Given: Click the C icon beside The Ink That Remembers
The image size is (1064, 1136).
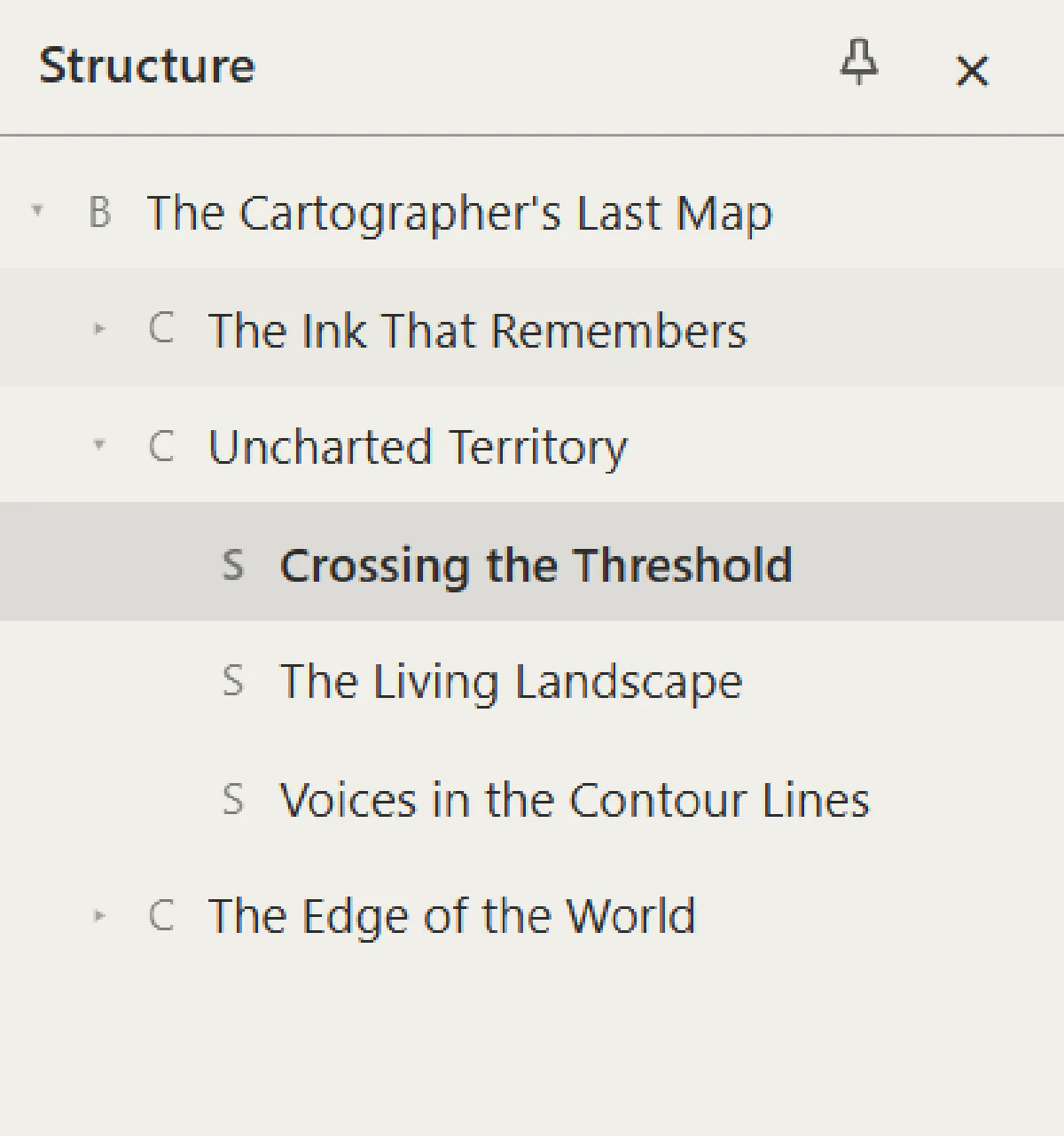Looking at the screenshot, I should [160, 328].
